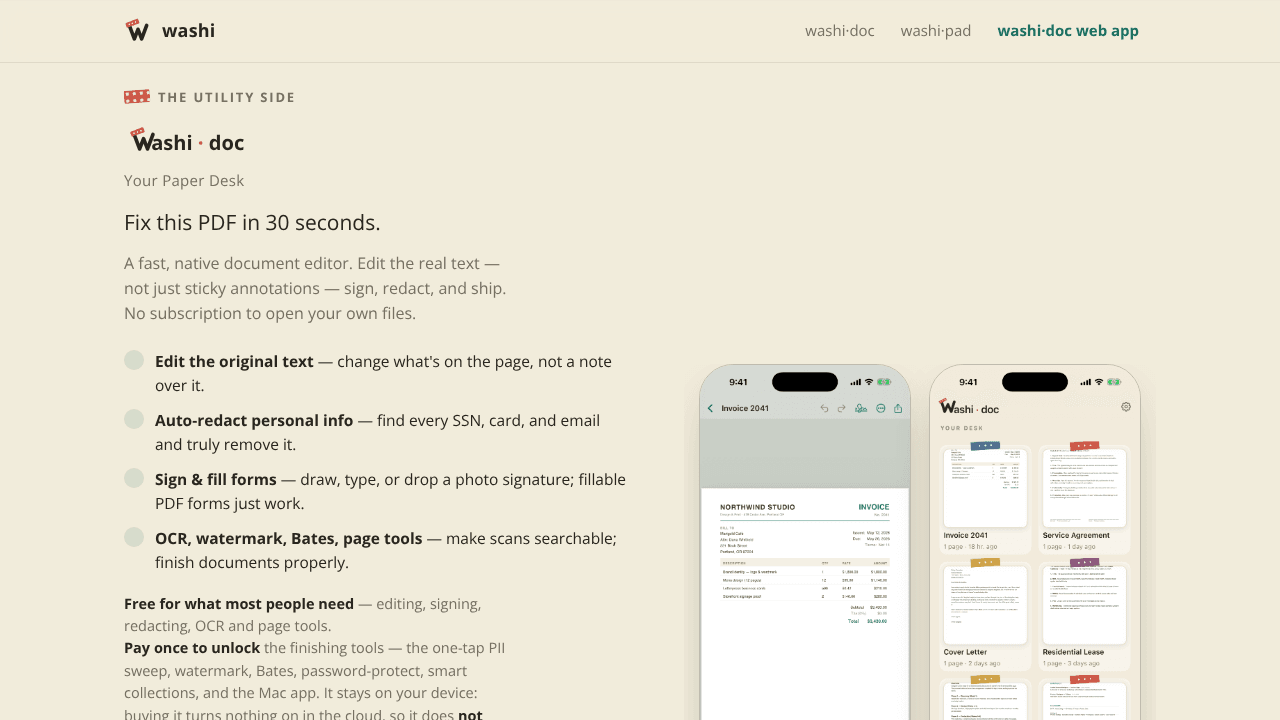Click "Fix this PDF in 30 seconds." heading
Viewport: 1280px width, 720px height.
[x=252, y=222]
